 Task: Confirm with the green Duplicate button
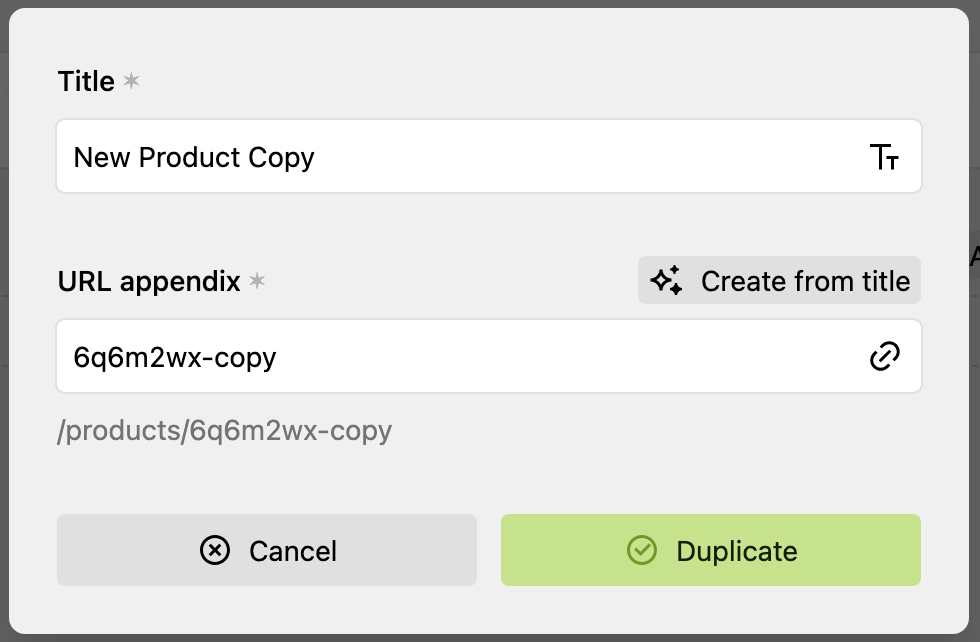coord(710,550)
